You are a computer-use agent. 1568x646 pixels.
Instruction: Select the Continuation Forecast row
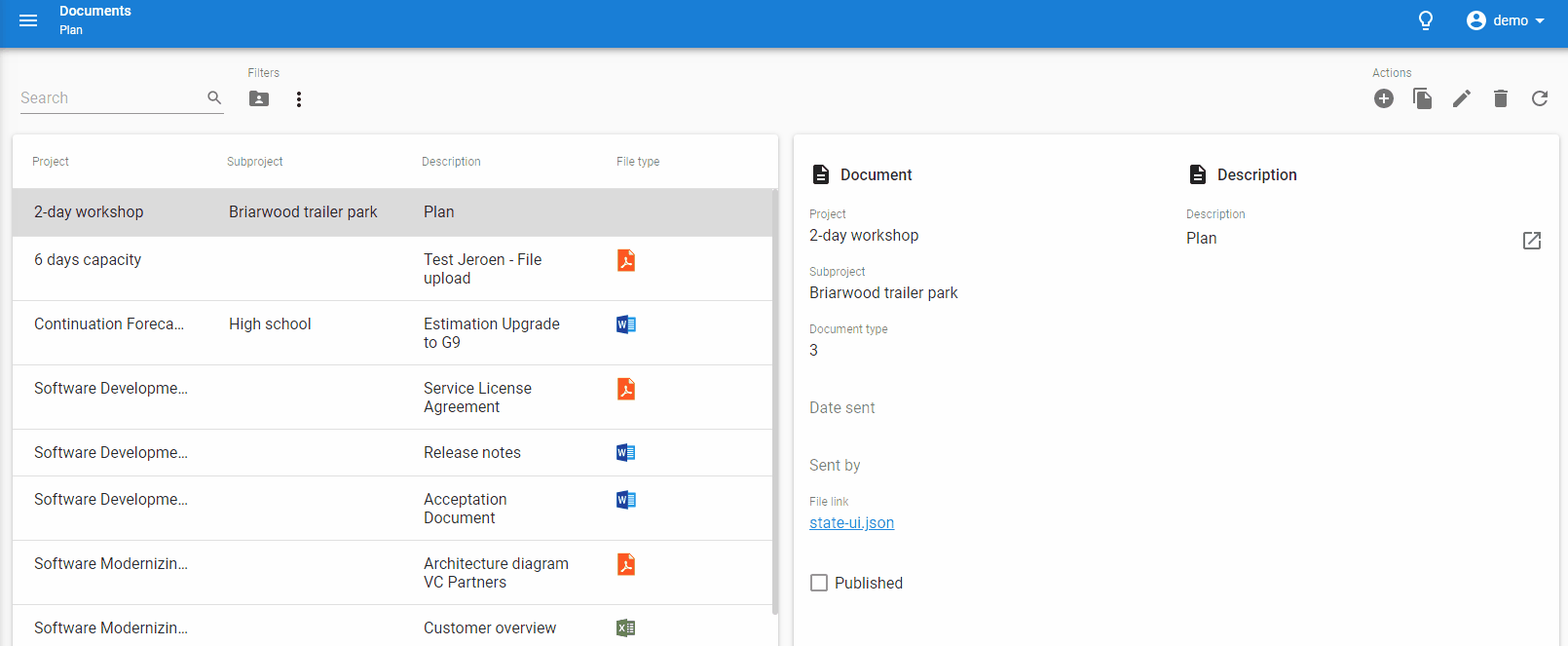pyautogui.click(x=392, y=333)
